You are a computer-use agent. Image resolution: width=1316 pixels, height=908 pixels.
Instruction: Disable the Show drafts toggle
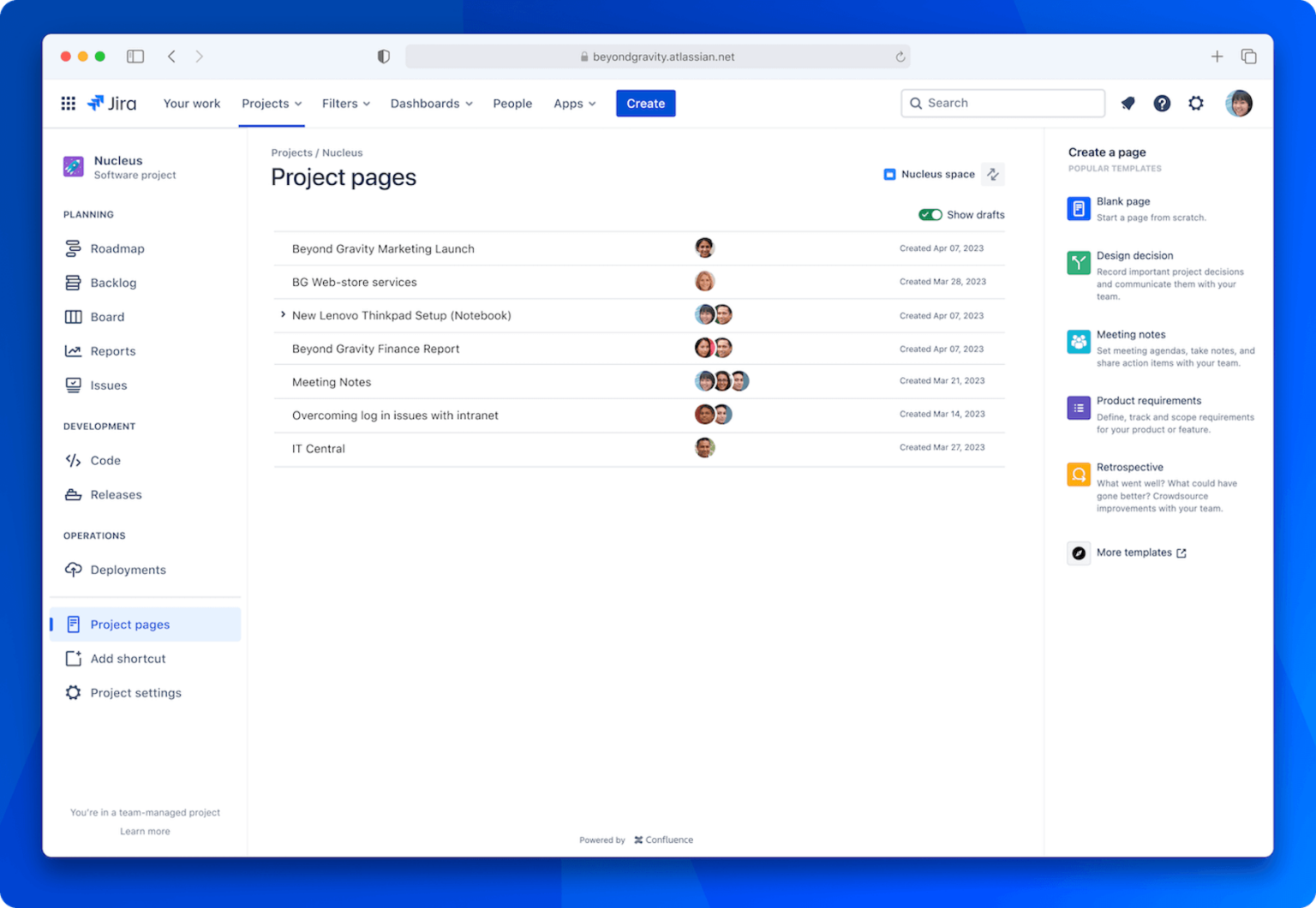(x=930, y=214)
